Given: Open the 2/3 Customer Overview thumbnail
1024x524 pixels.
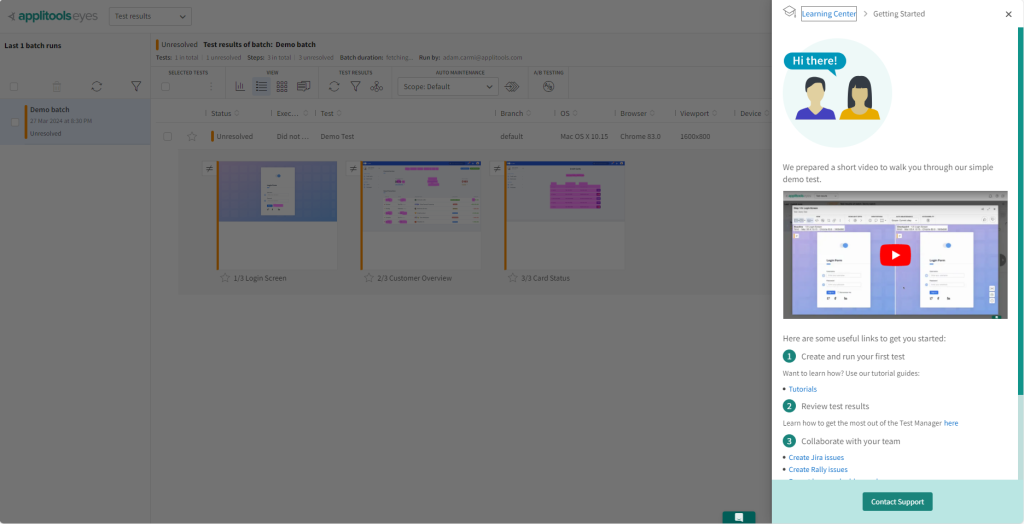Looking at the screenshot, I should 421,197.
